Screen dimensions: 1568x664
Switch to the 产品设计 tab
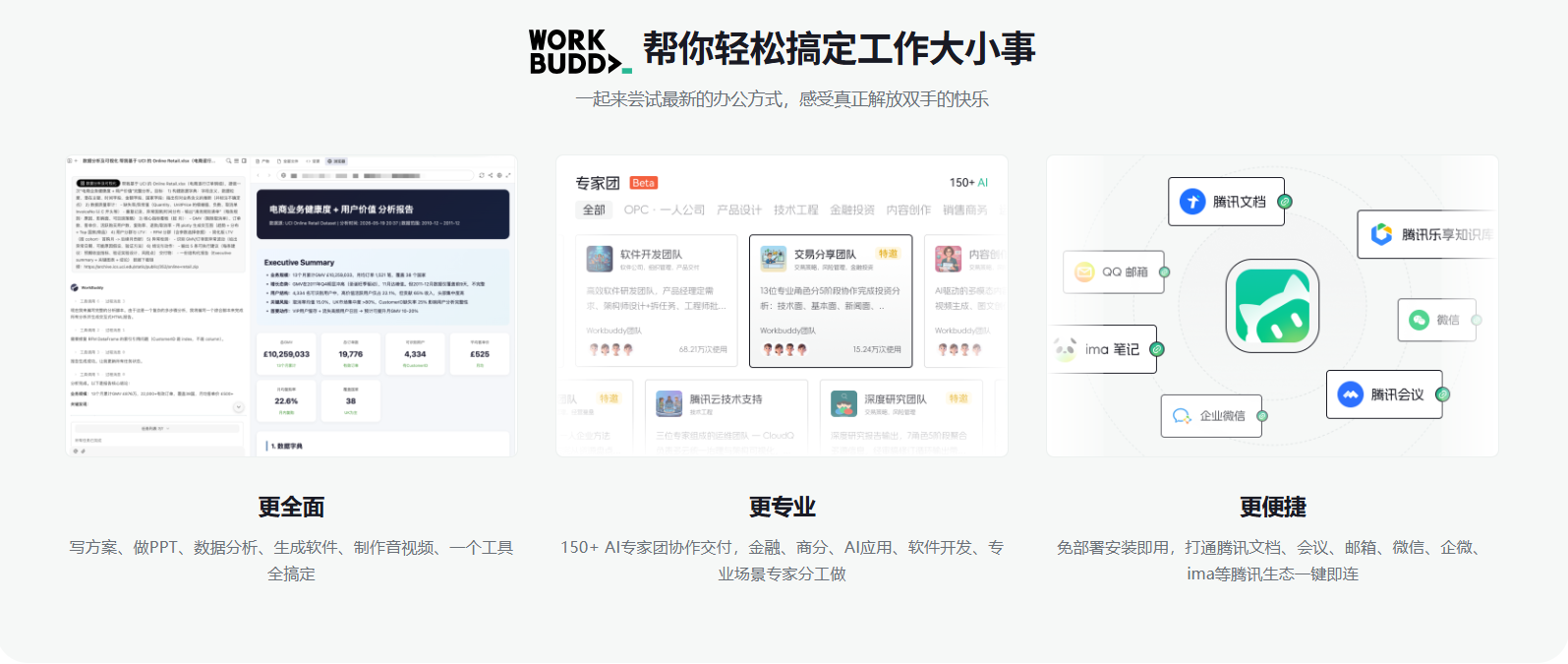[739, 210]
